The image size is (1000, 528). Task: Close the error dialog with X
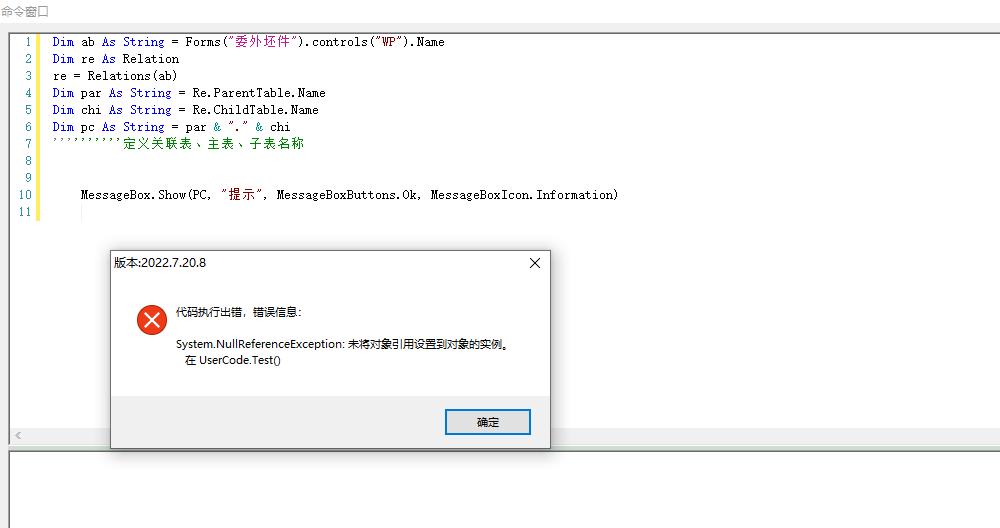(534, 263)
